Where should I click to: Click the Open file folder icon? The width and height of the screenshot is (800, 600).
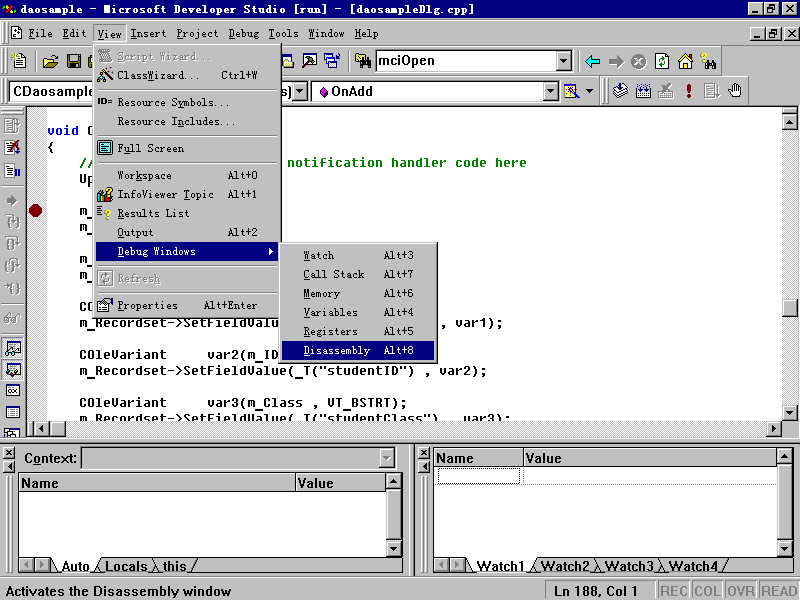(50, 62)
